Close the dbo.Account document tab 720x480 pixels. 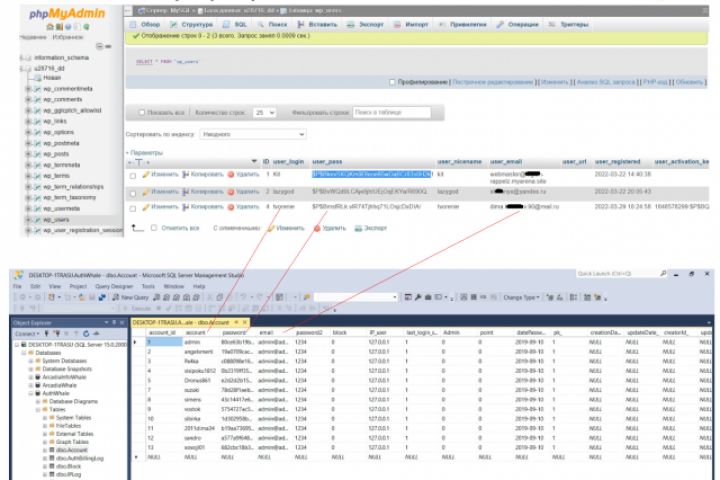[x=245, y=322]
